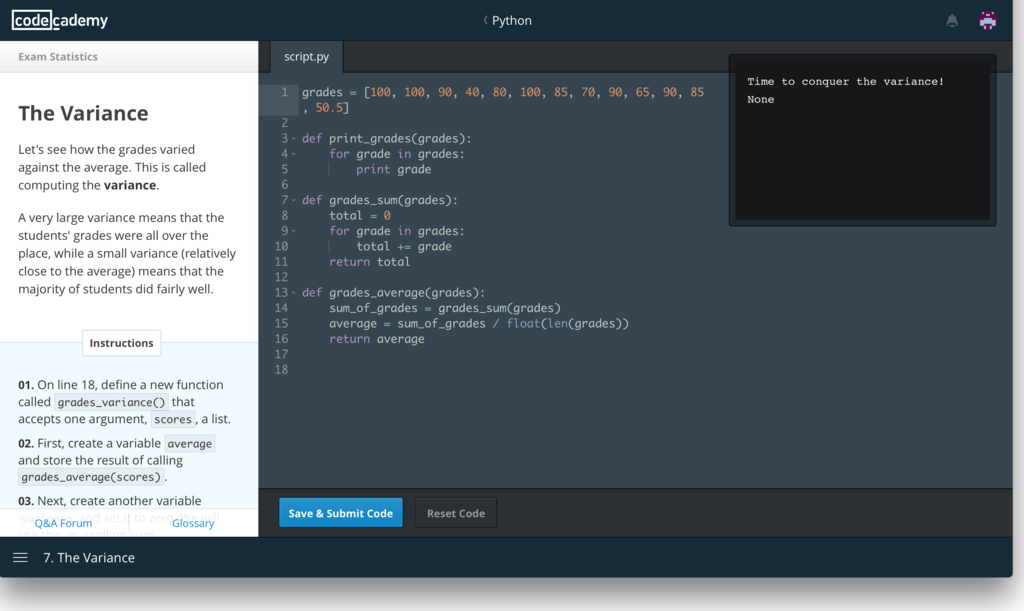Open the hamburger lesson menu
The height and width of the screenshot is (611, 1024).
click(x=20, y=557)
